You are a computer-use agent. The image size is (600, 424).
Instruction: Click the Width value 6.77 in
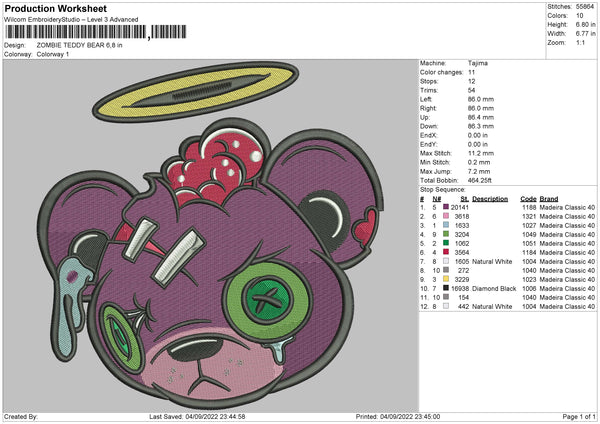pyautogui.click(x=585, y=34)
